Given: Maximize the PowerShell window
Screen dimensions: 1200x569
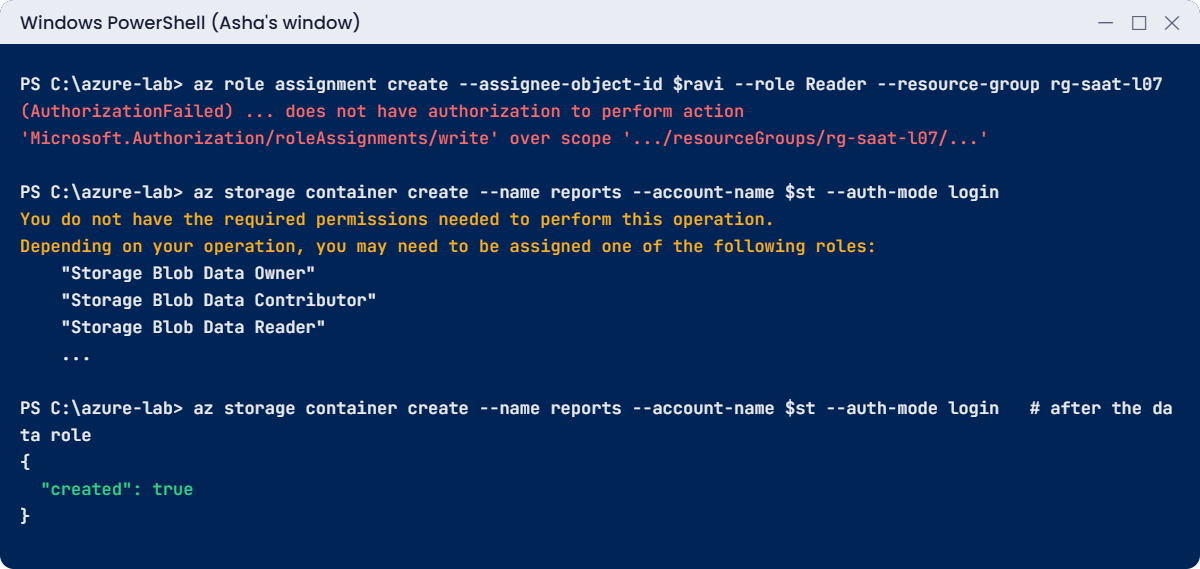Looking at the screenshot, I should tap(1139, 22).
